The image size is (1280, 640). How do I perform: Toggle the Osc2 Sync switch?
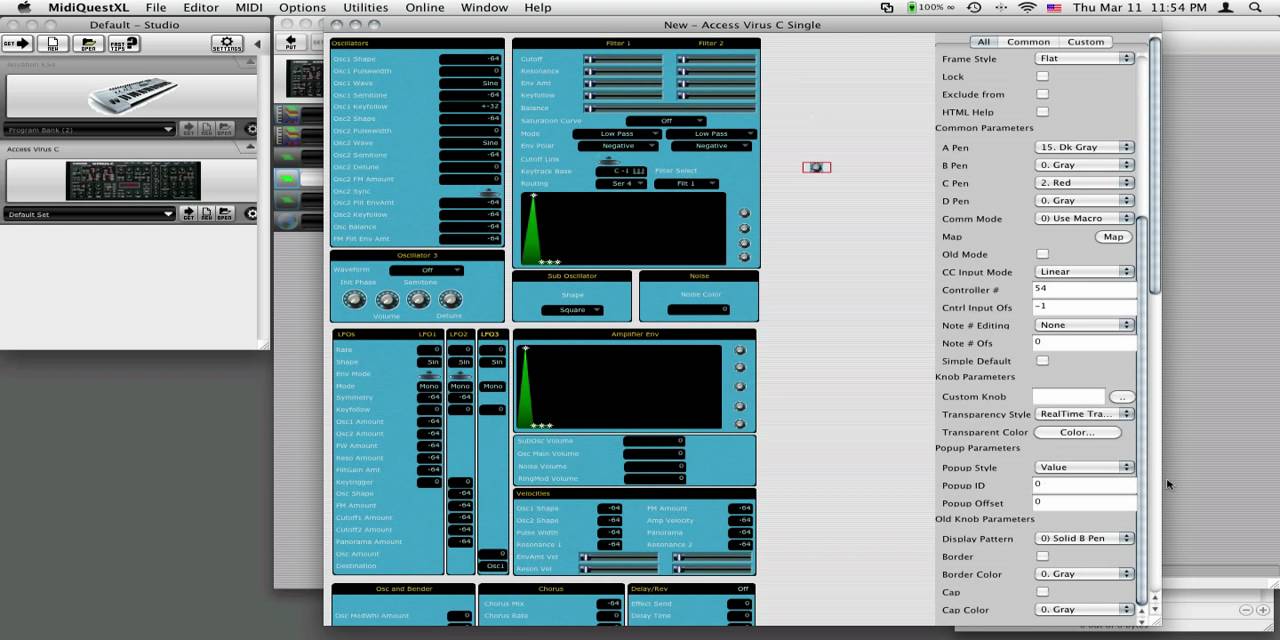coord(488,191)
